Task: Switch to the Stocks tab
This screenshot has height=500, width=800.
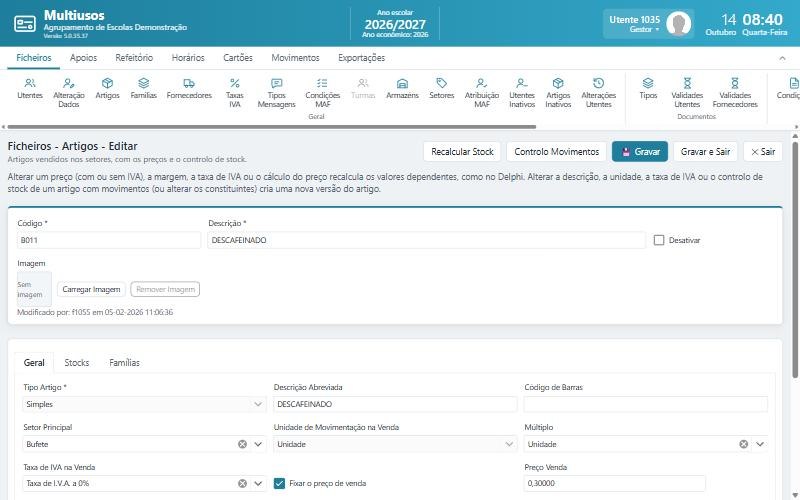Action: (77, 363)
